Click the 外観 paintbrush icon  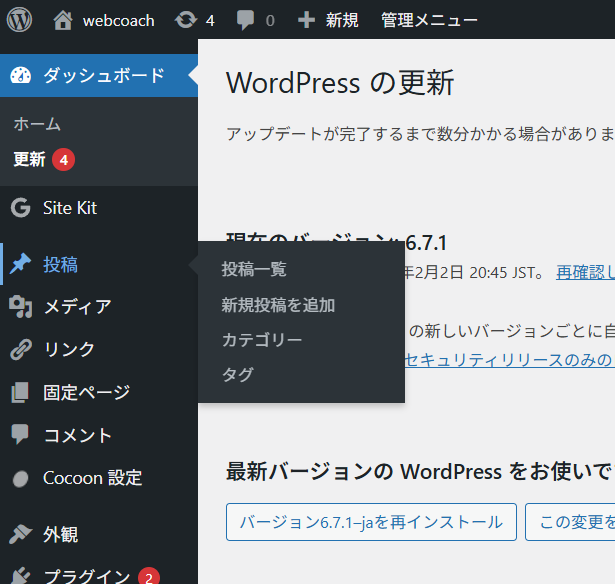click(x=20, y=534)
